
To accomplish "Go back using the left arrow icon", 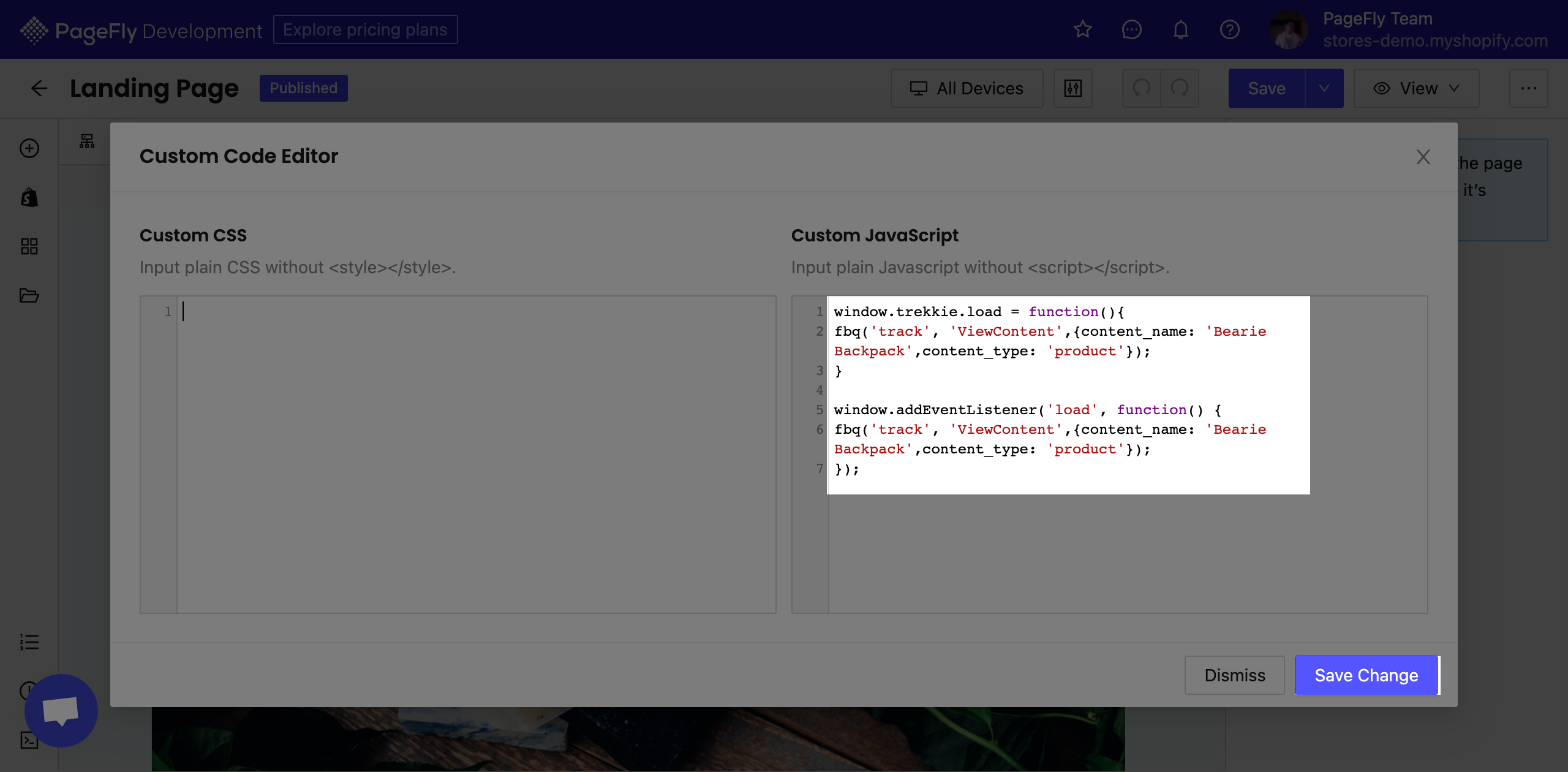I will [x=39, y=88].
